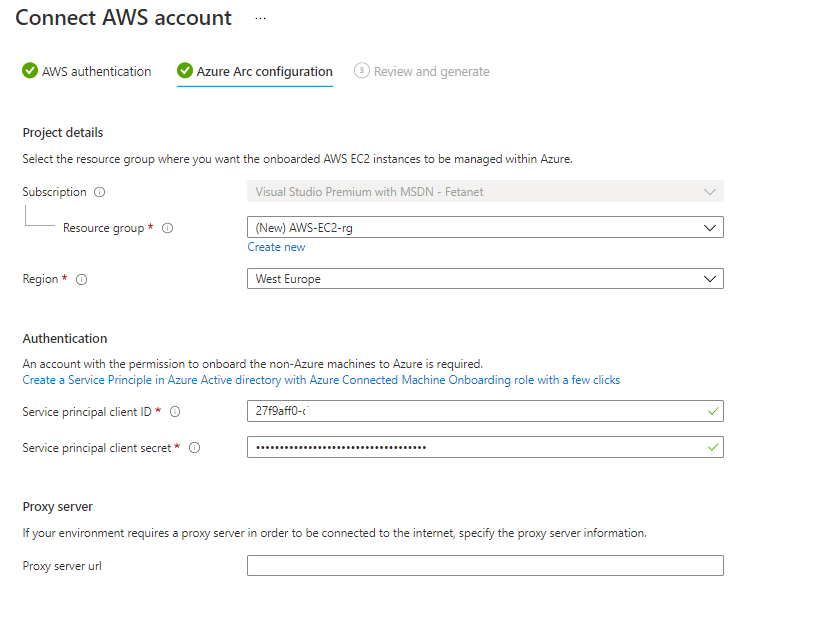Click the step 3 circle icon
Viewport: 832px width, 643px height.
361,71
